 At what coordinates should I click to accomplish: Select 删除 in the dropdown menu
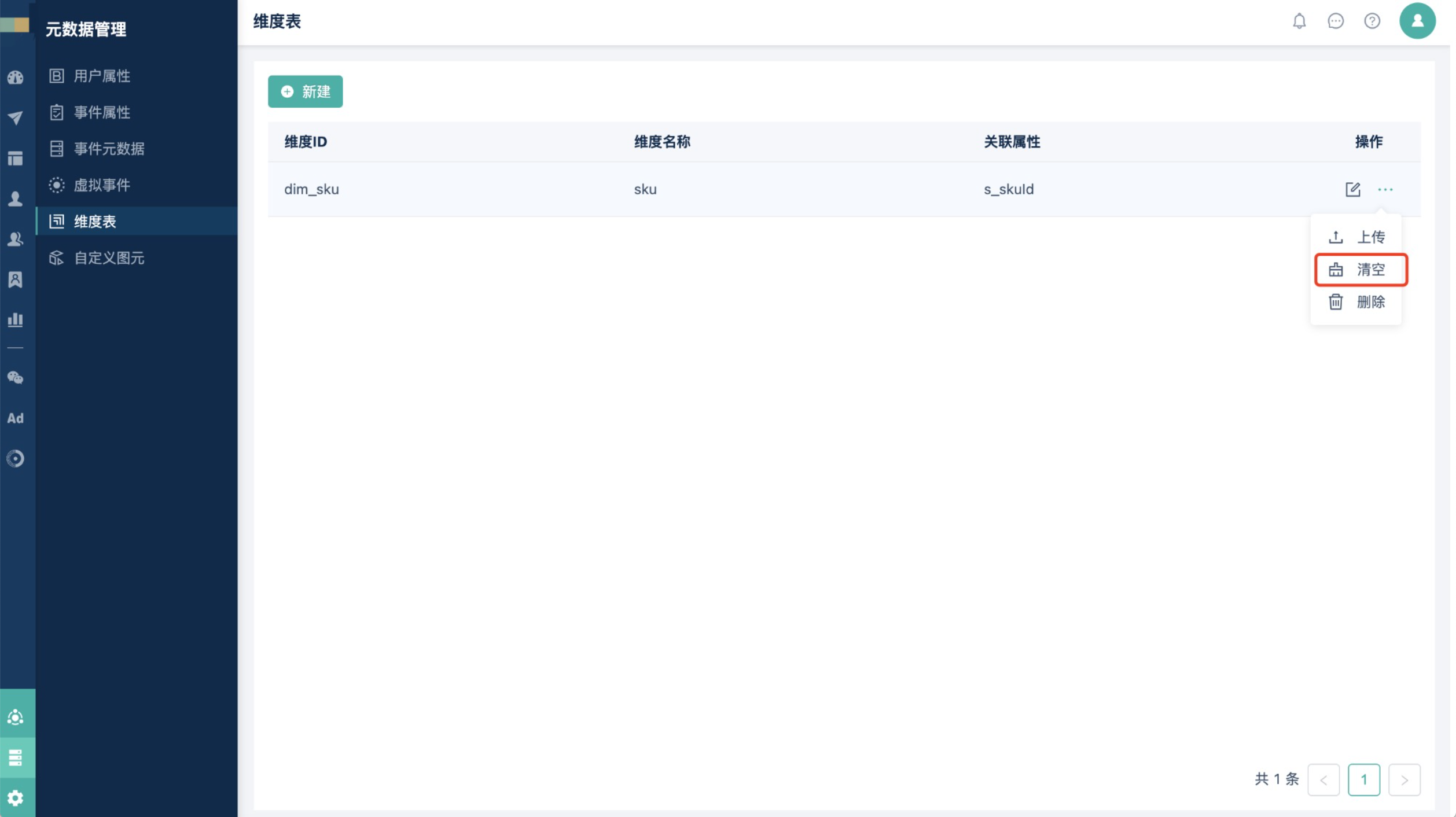point(1356,301)
